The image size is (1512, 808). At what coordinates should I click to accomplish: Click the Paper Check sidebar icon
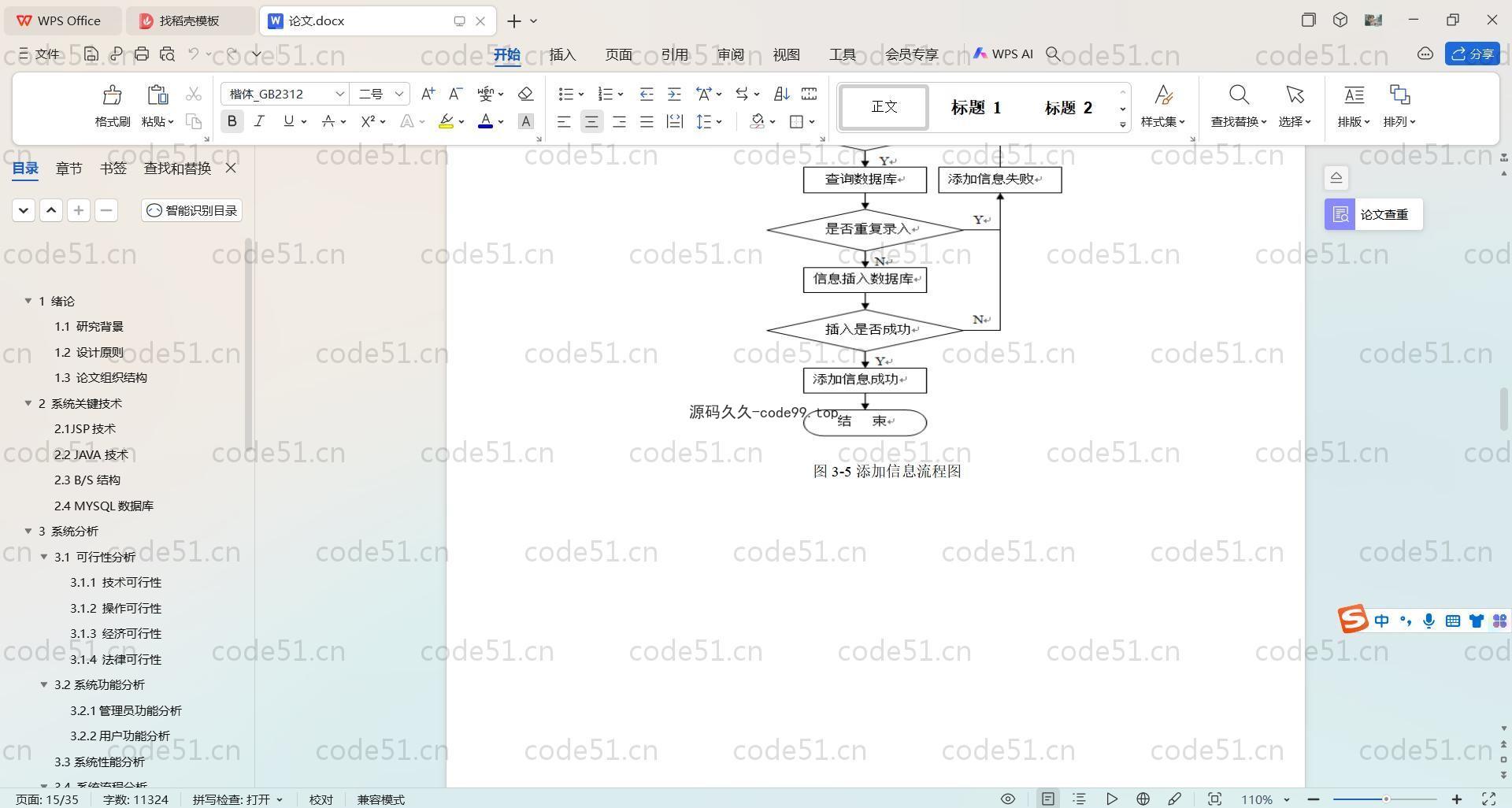pos(1340,214)
